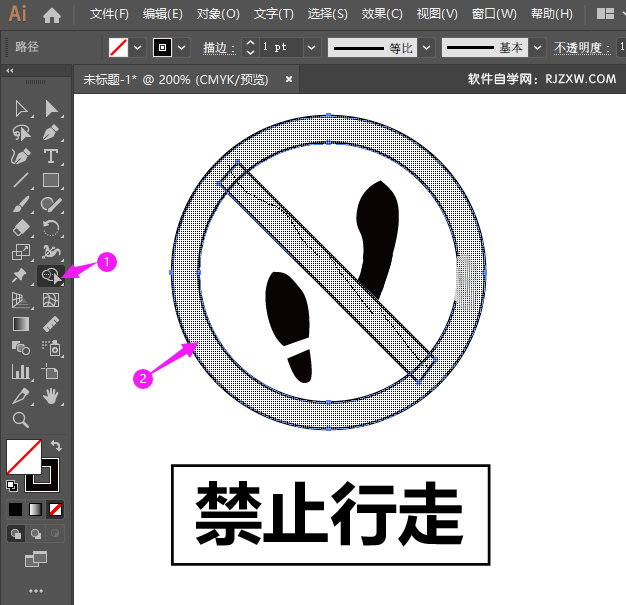Viewport: 626px width, 605px height.
Task: Open 基本 brush definition dropdown
Action: tap(538, 48)
